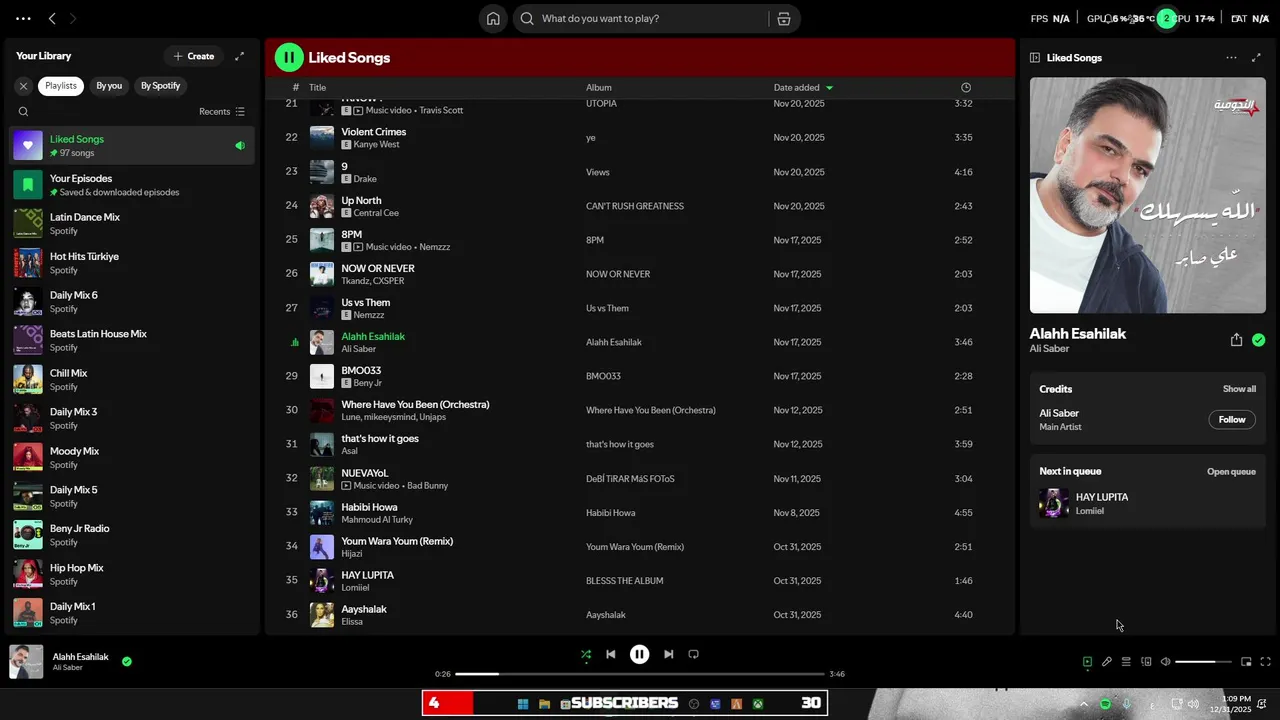This screenshot has height=720, width=1280.
Task: Go to Spotify Home
Action: [493, 18]
